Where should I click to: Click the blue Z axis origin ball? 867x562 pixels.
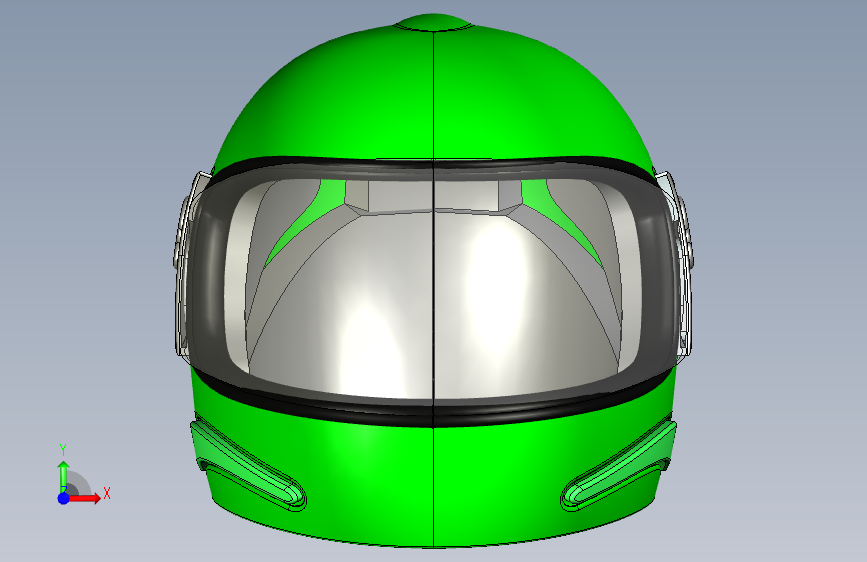pyautogui.click(x=64, y=498)
